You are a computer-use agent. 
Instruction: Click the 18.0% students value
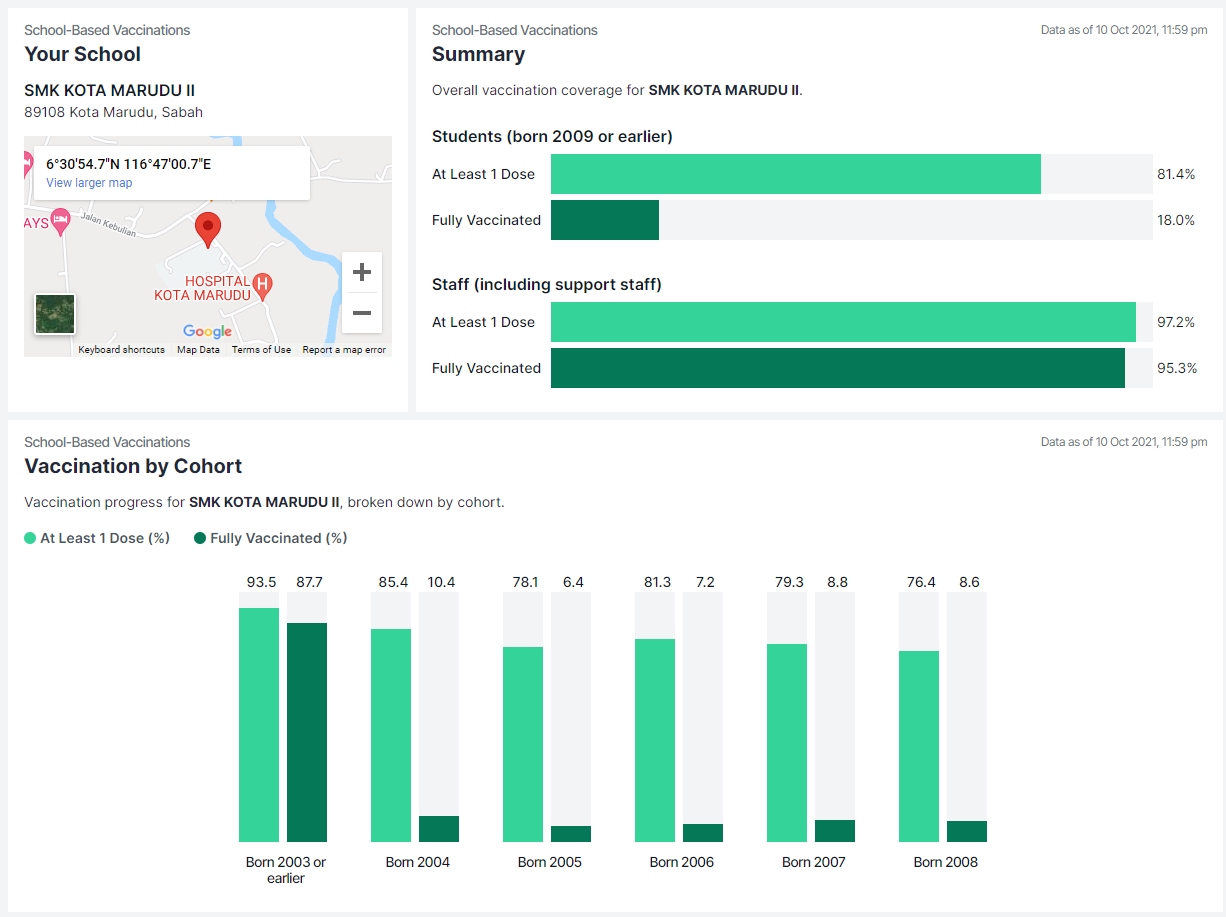1176,220
